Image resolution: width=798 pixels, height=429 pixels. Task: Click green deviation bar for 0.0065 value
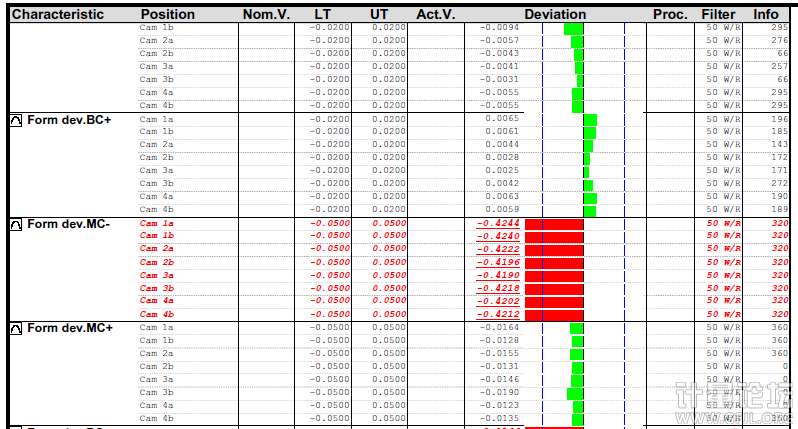[x=589, y=119]
